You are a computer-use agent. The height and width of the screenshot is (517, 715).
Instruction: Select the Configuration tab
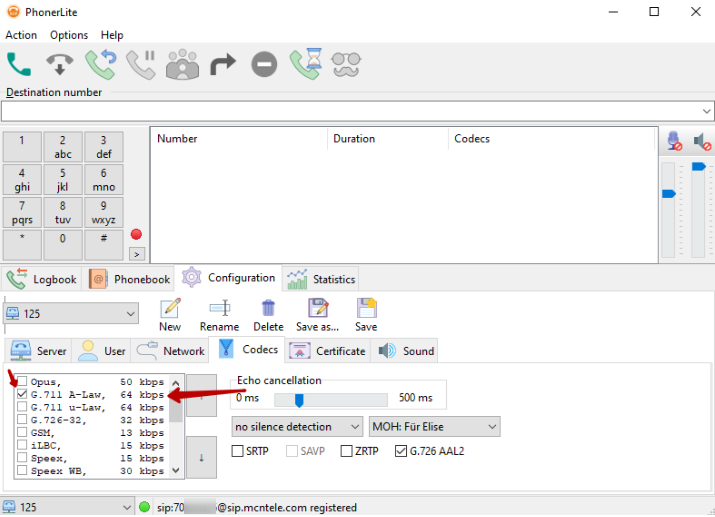(228, 278)
